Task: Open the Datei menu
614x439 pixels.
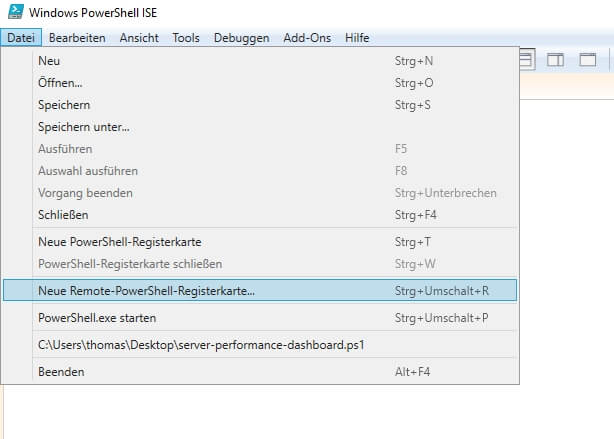Action: coord(21,38)
